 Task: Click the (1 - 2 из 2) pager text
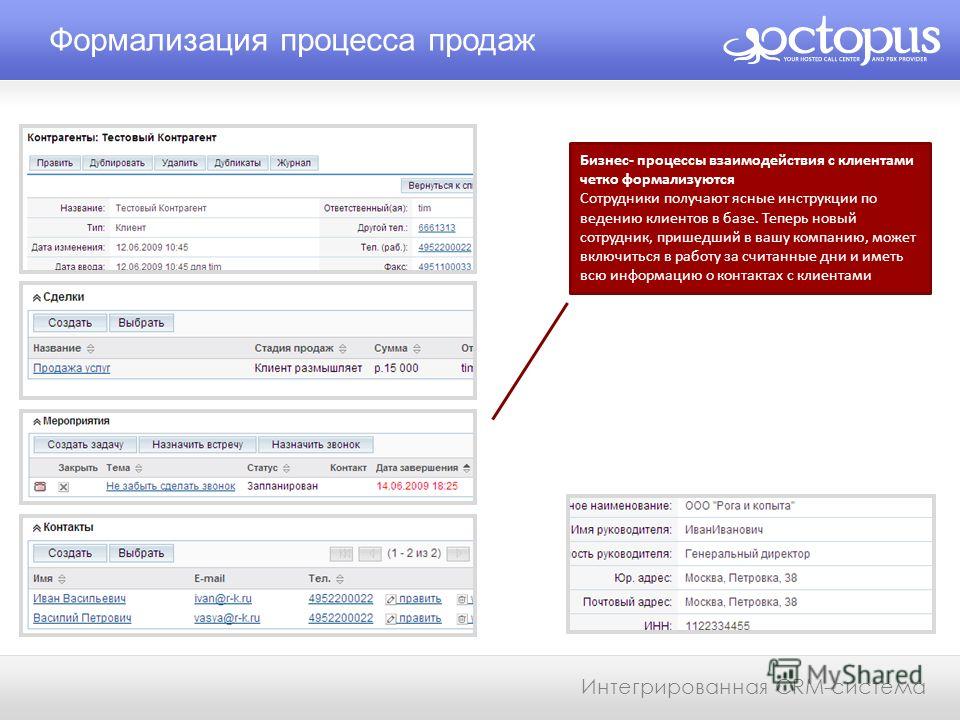[414, 553]
